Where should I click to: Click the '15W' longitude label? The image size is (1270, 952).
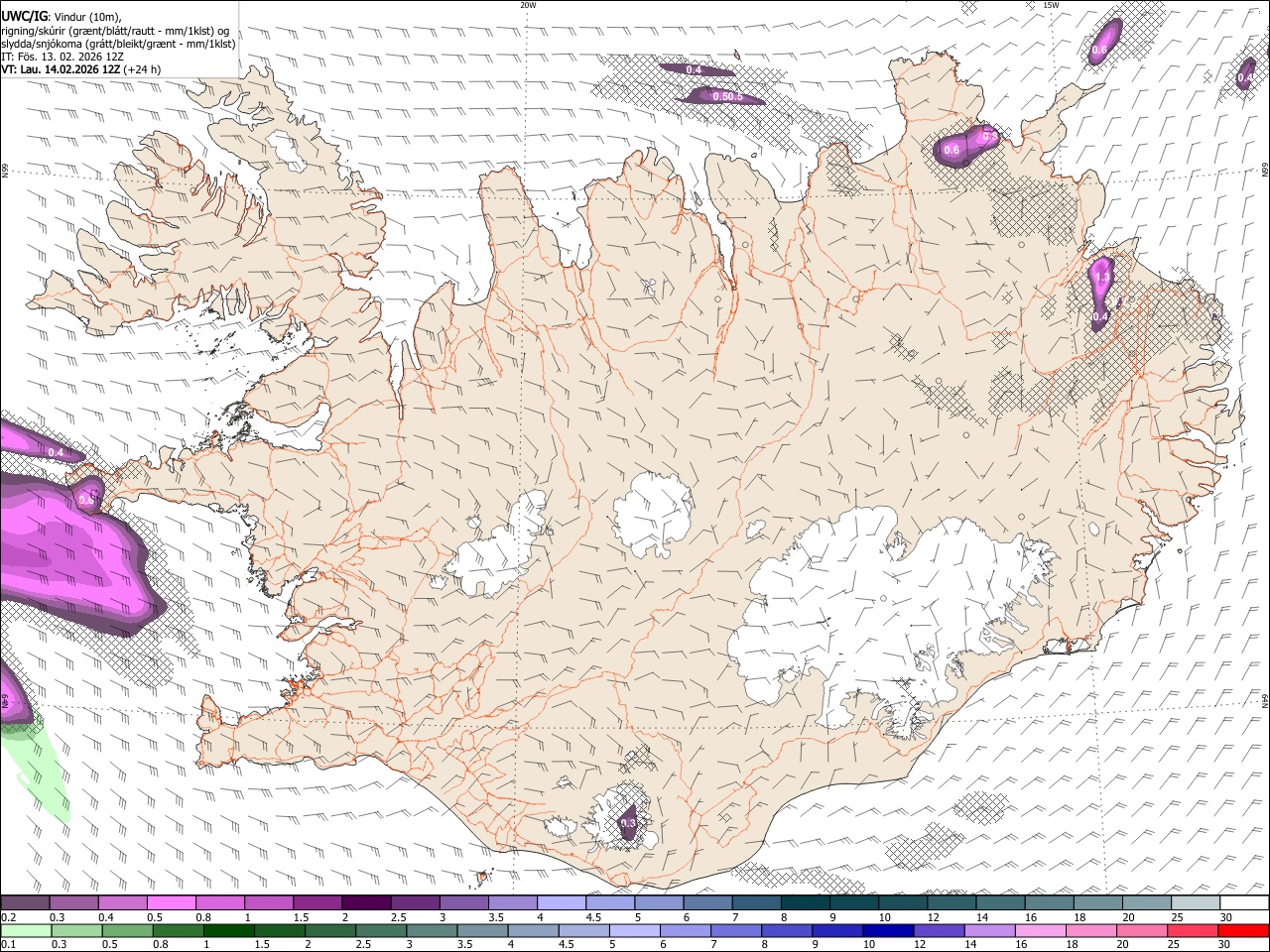(1051, 5)
